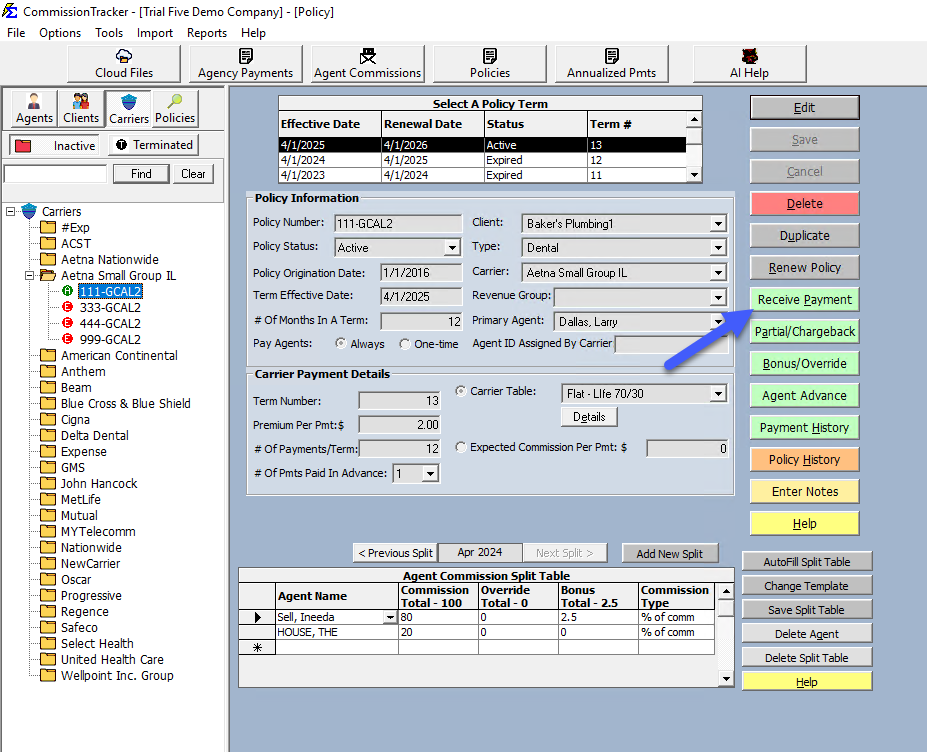The height and width of the screenshot is (752, 927).
Task: Open the Policies search panel
Action: (x=175, y=108)
